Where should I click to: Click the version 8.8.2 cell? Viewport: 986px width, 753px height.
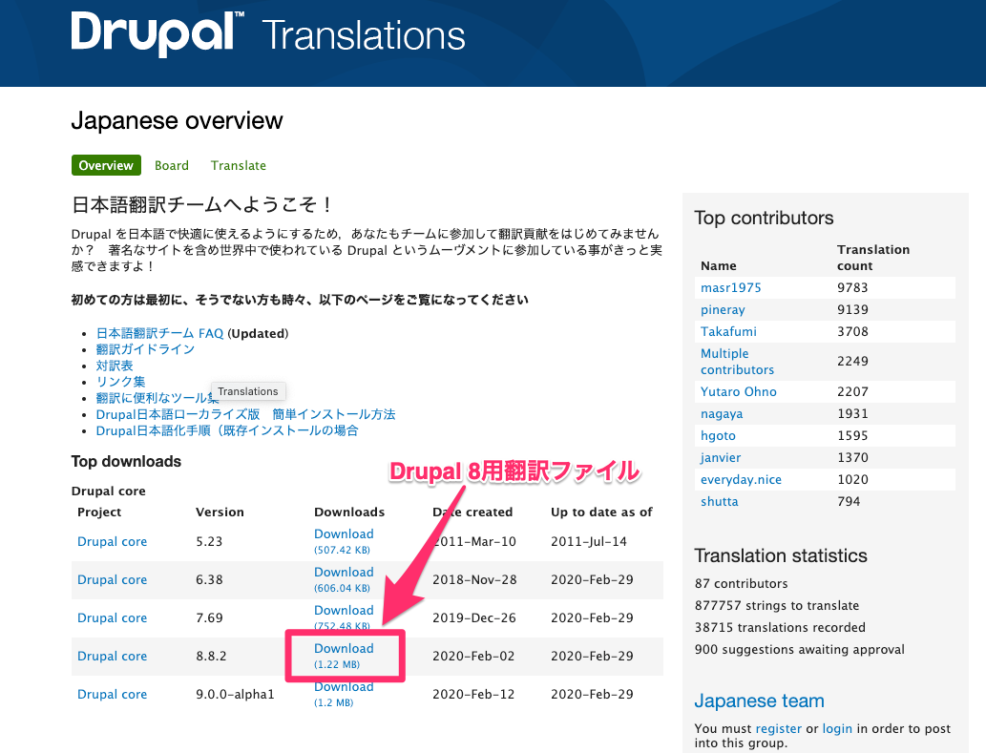click(x=211, y=656)
